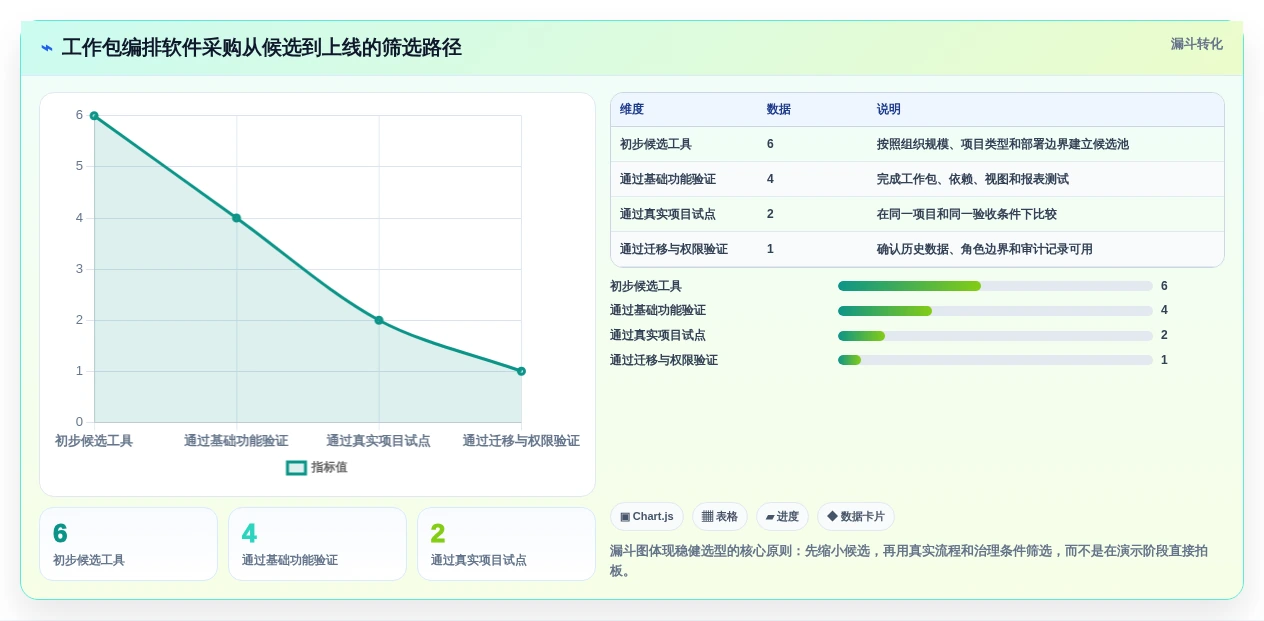The image size is (1264, 621).
Task: Click the summary paragraph starting with 漏斗图体现
Action: tap(909, 561)
